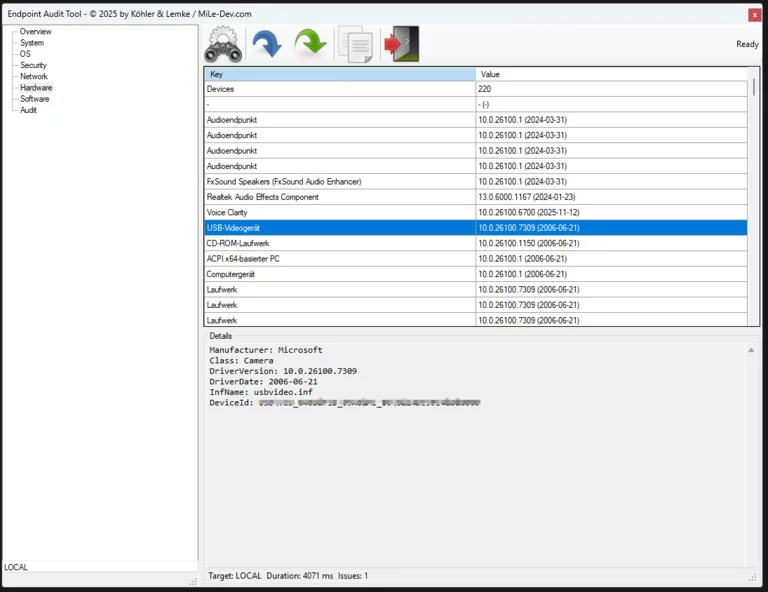Image resolution: width=768 pixels, height=592 pixels.
Task: Click the Value column header
Action: [x=610, y=74]
